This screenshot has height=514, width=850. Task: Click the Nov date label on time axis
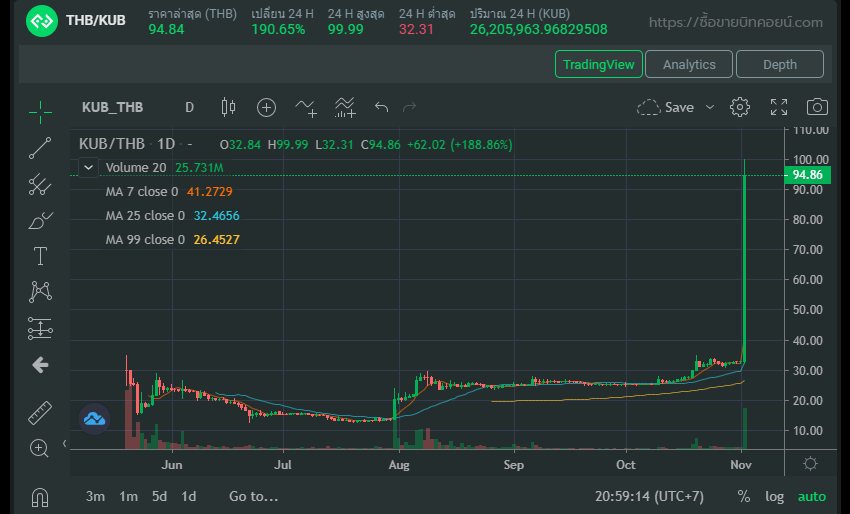tap(740, 465)
